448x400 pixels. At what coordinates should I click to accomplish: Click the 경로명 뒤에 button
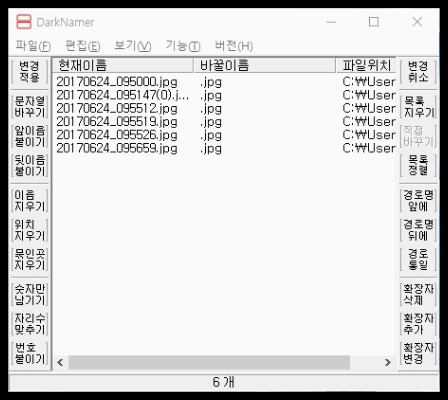pos(418,230)
